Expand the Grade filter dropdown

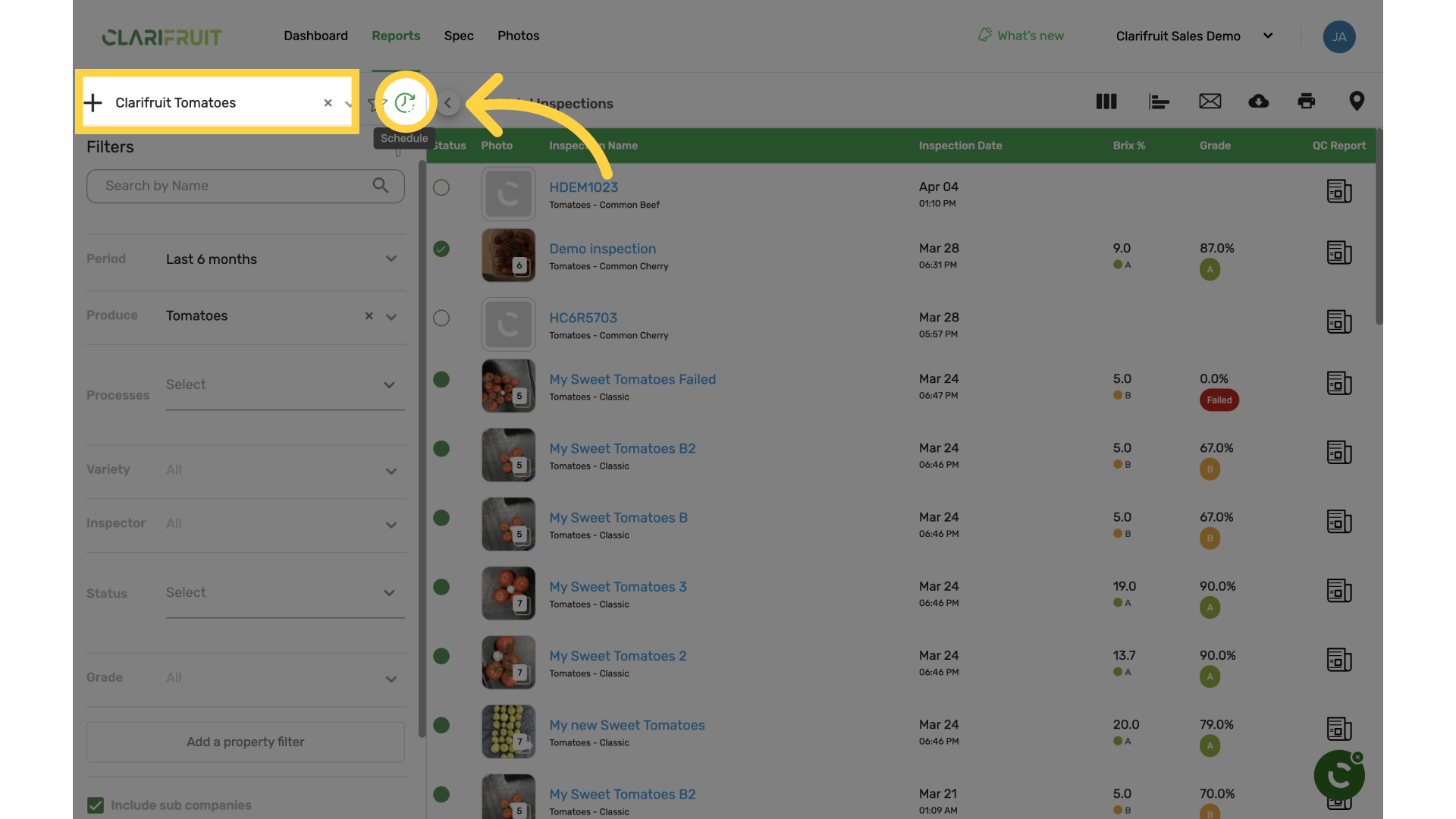point(391,679)
